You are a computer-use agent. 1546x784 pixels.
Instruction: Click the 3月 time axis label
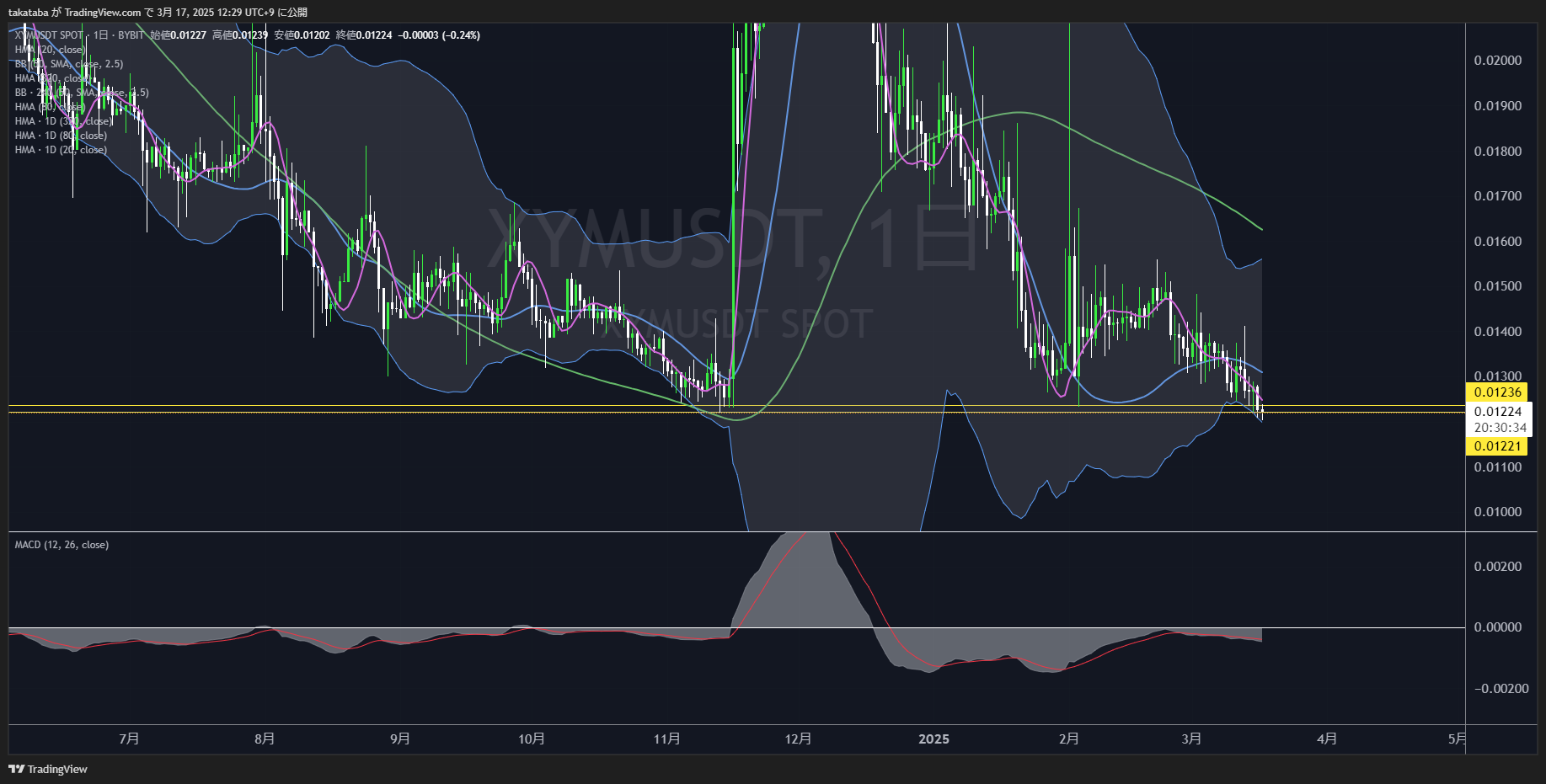click(1191, 739)
